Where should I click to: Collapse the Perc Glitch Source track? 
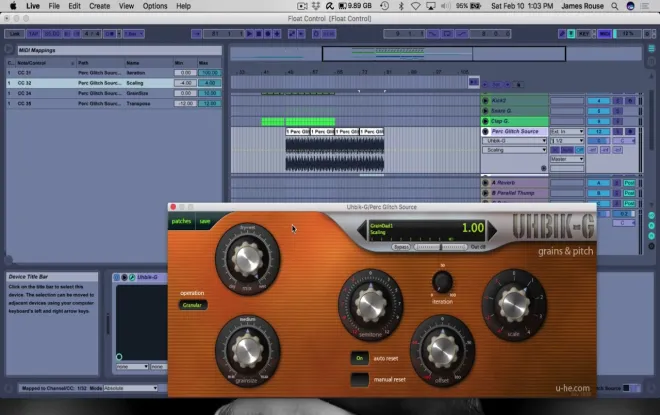[x=485, y=131]
